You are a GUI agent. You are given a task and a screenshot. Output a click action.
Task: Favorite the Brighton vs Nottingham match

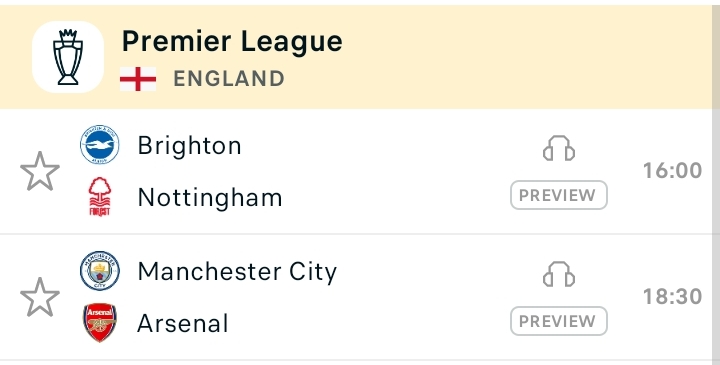pos(40,171)
